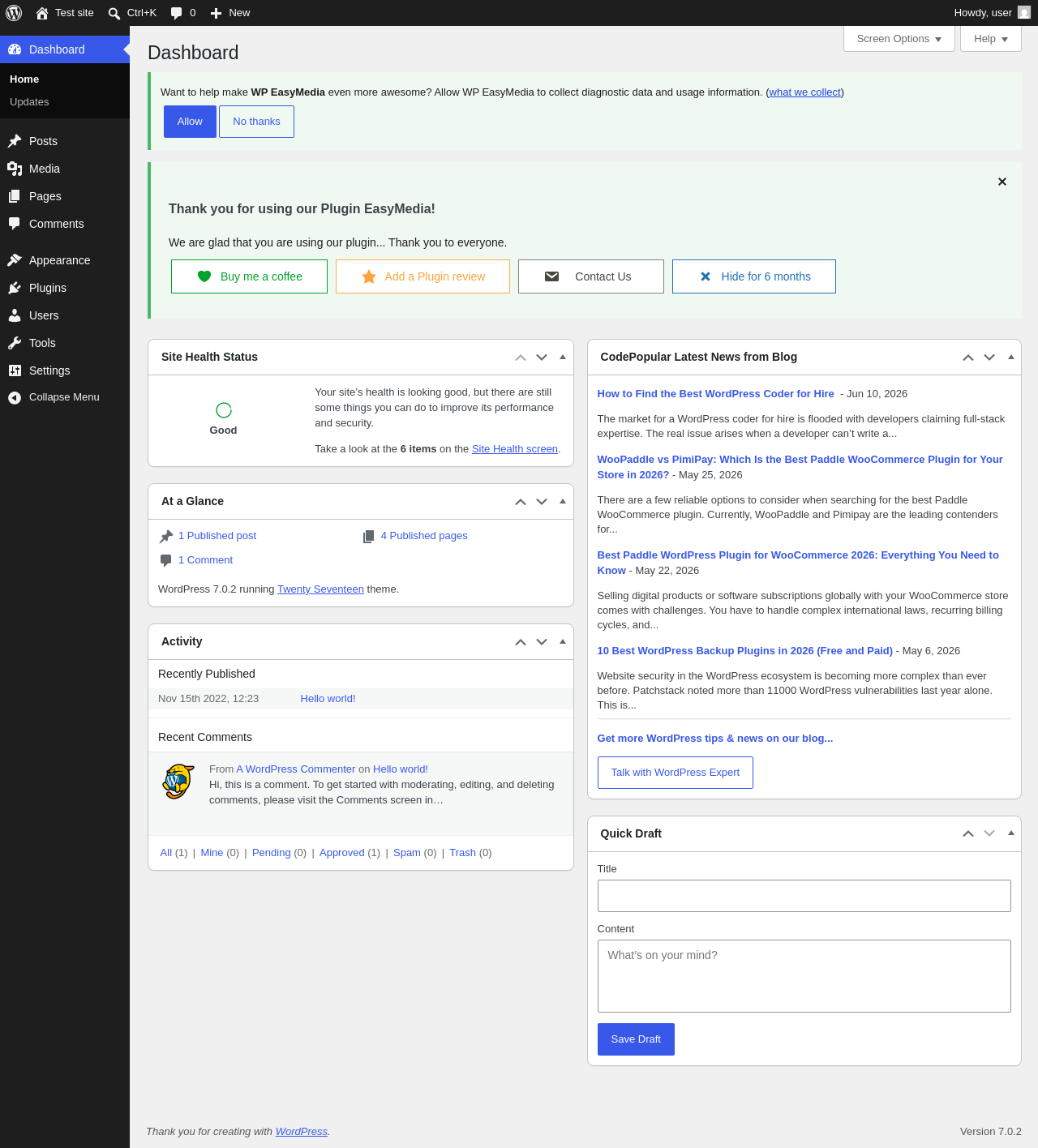This screenshot has width=1038, height=1148.
Task: Move CodePopular News widget down
Action: 989,358
